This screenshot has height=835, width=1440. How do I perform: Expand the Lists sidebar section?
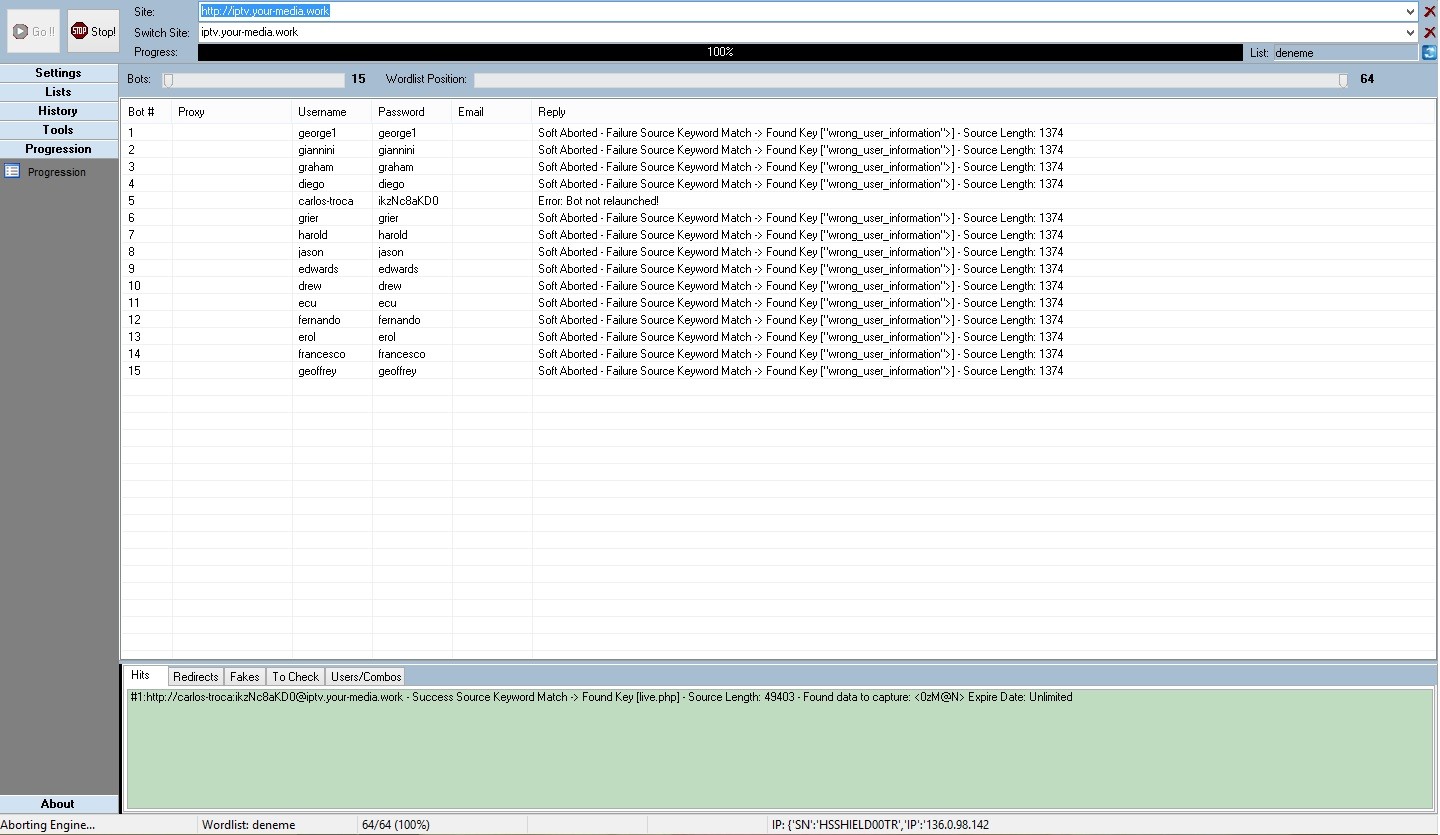(58, 92)
